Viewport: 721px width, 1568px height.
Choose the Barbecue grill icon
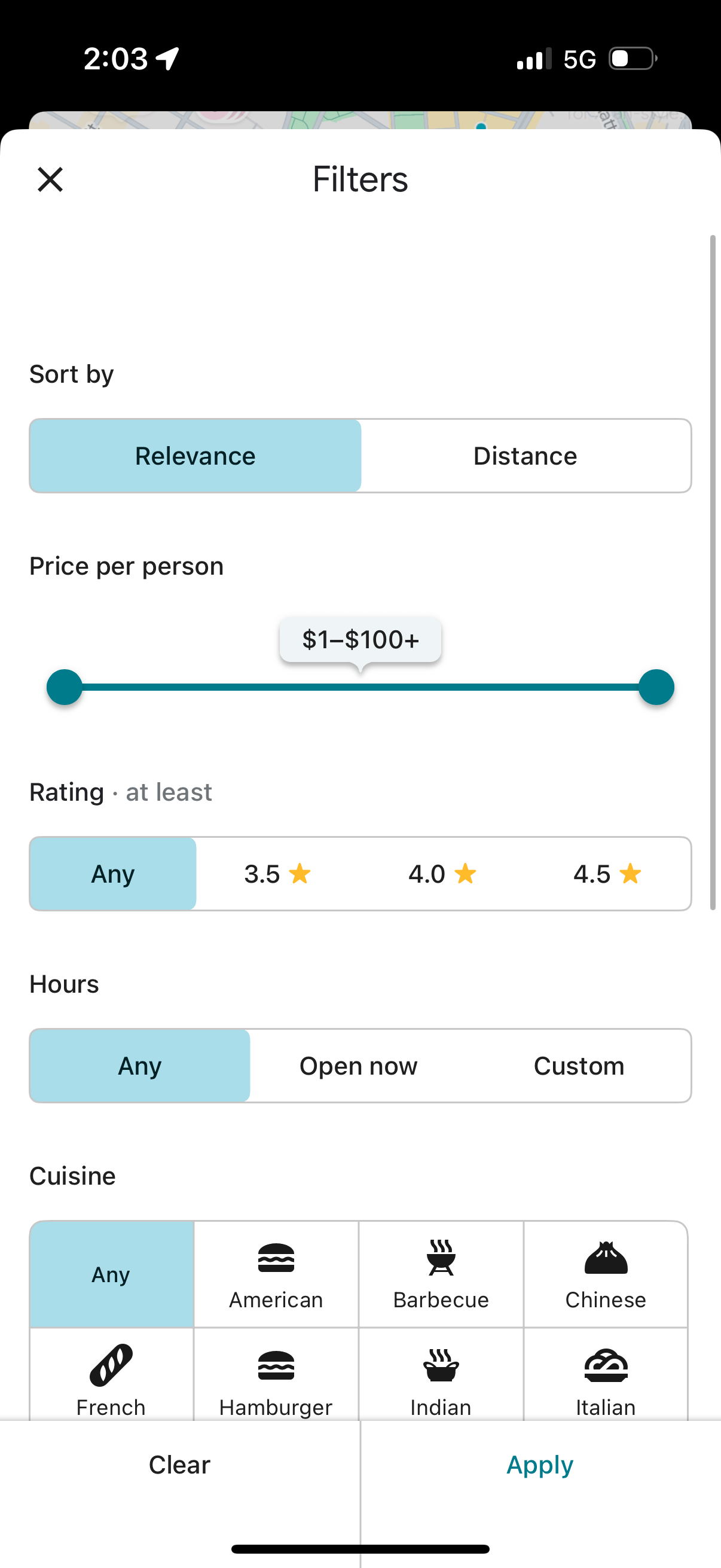coord(441,1258)
